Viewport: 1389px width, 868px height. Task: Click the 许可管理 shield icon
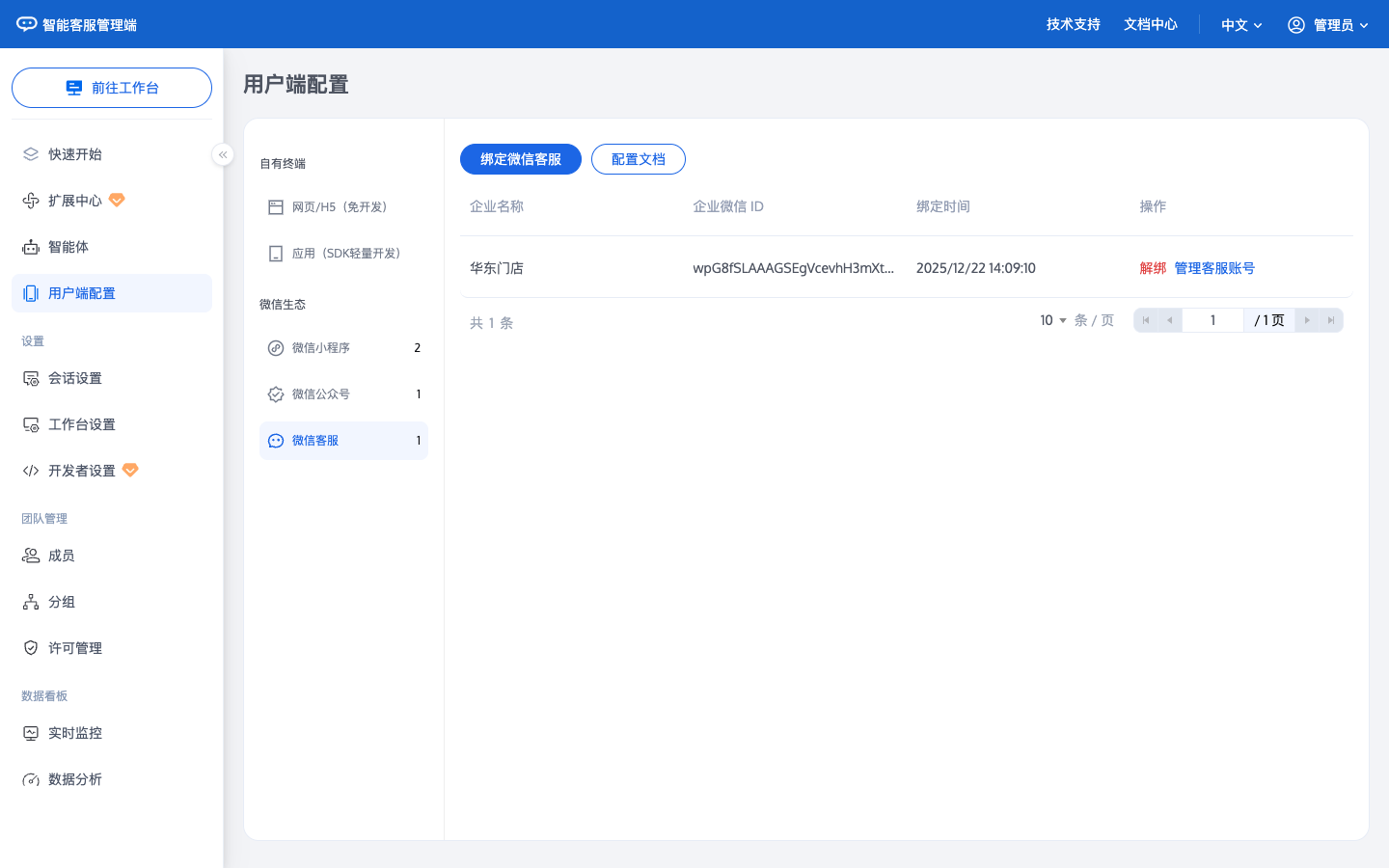pos(31,648)
